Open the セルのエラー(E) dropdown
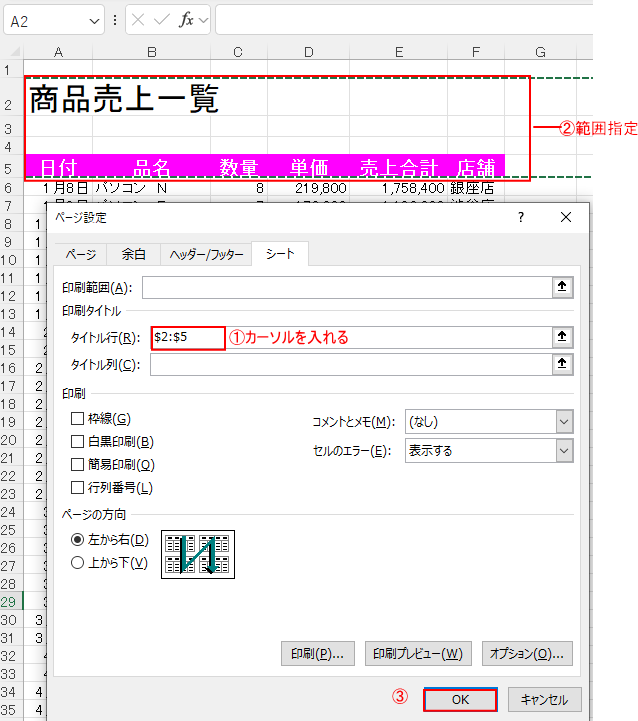 [x=564, y=451]
